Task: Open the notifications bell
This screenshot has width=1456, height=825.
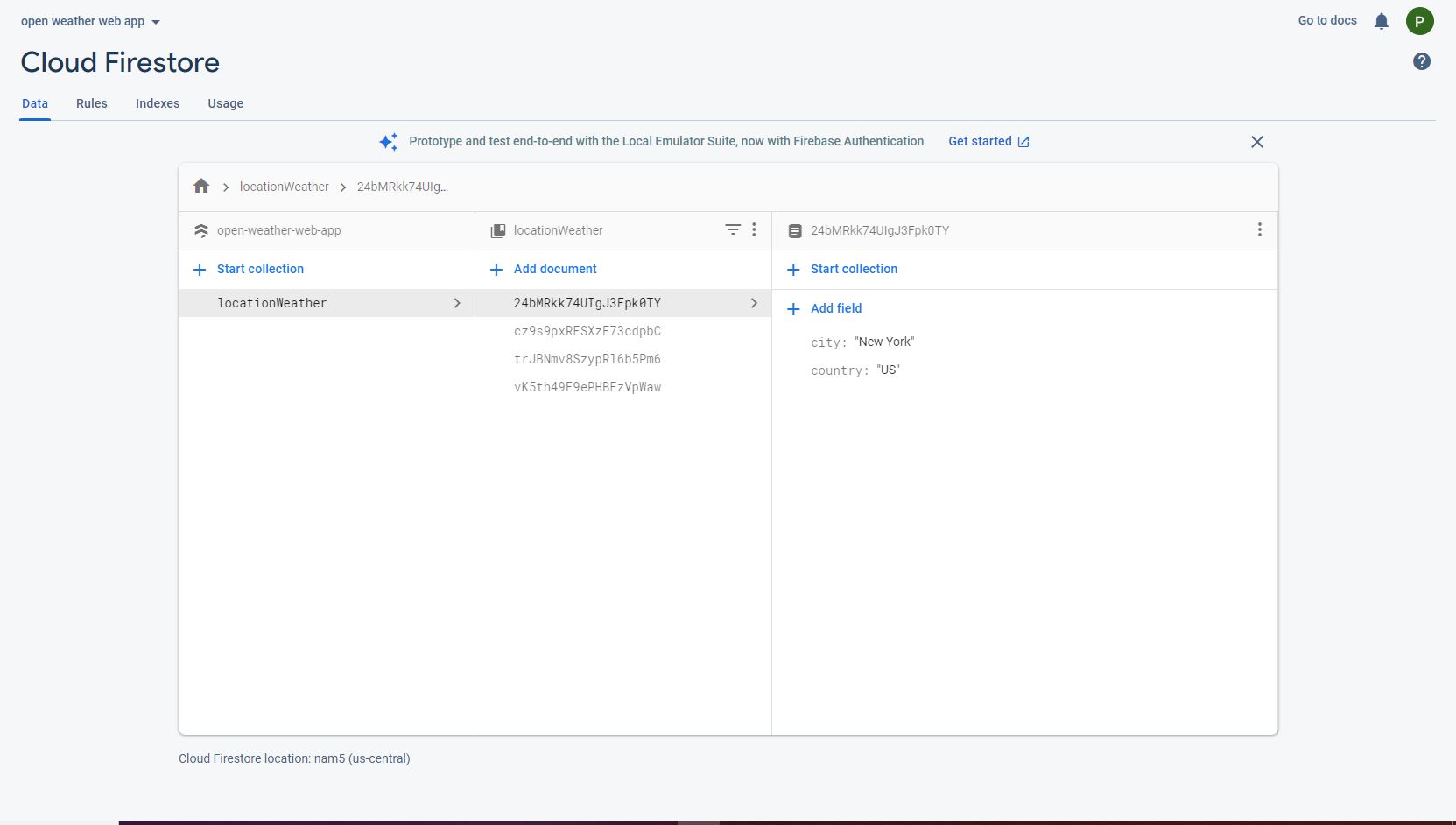Action: tap(1382, 21)
